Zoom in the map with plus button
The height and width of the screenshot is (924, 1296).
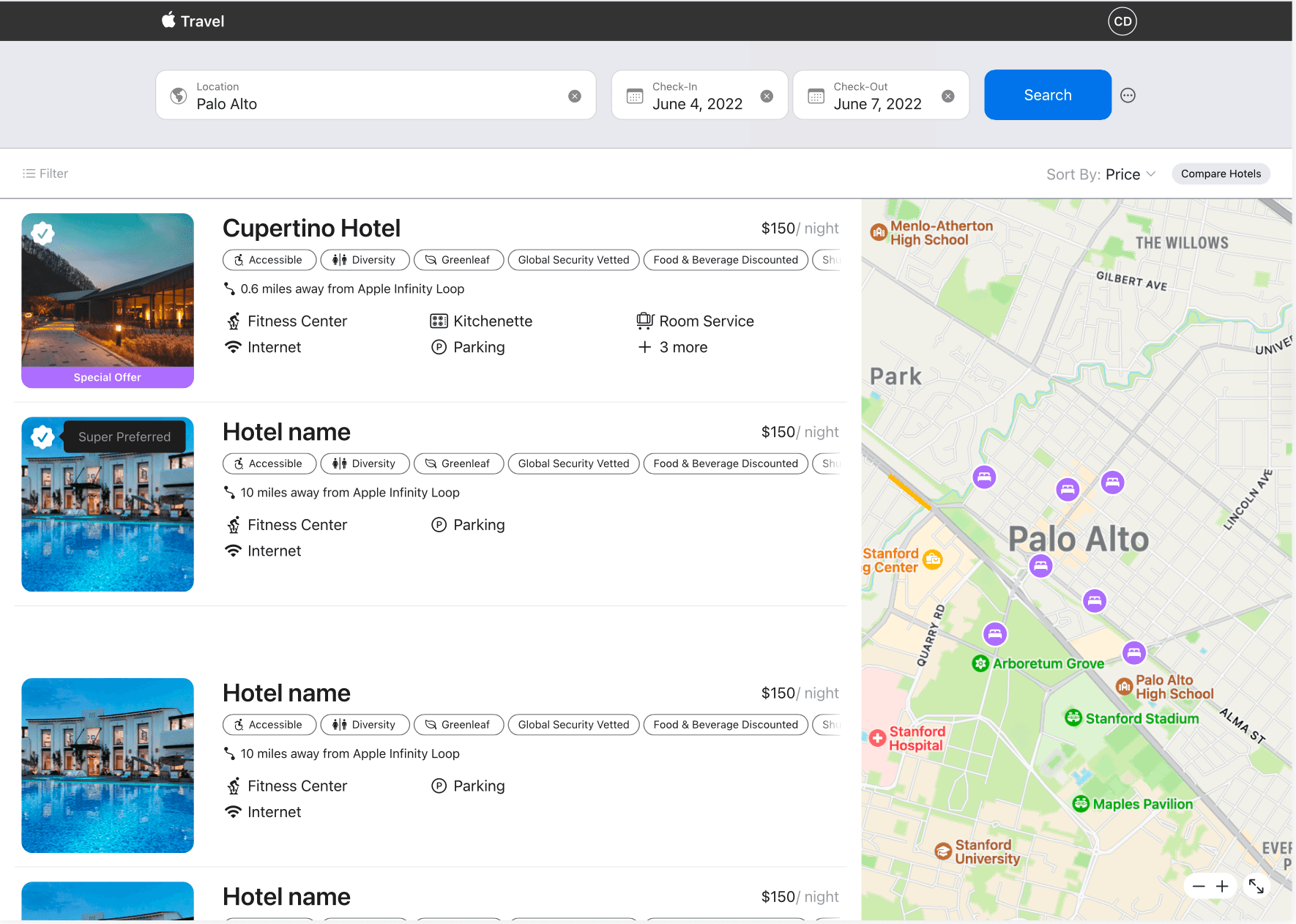(x=1222, y=887)
